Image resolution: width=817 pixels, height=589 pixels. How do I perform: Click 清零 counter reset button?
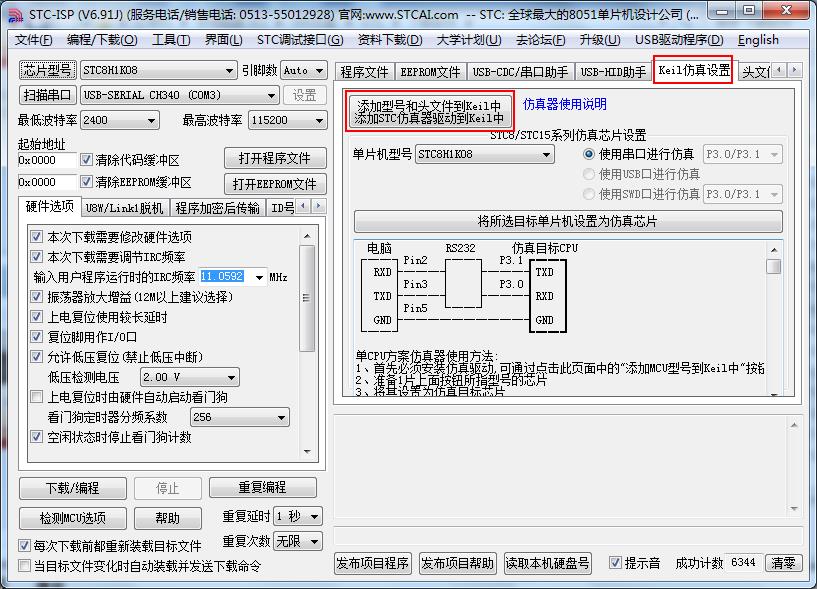(x=783, y=563)
